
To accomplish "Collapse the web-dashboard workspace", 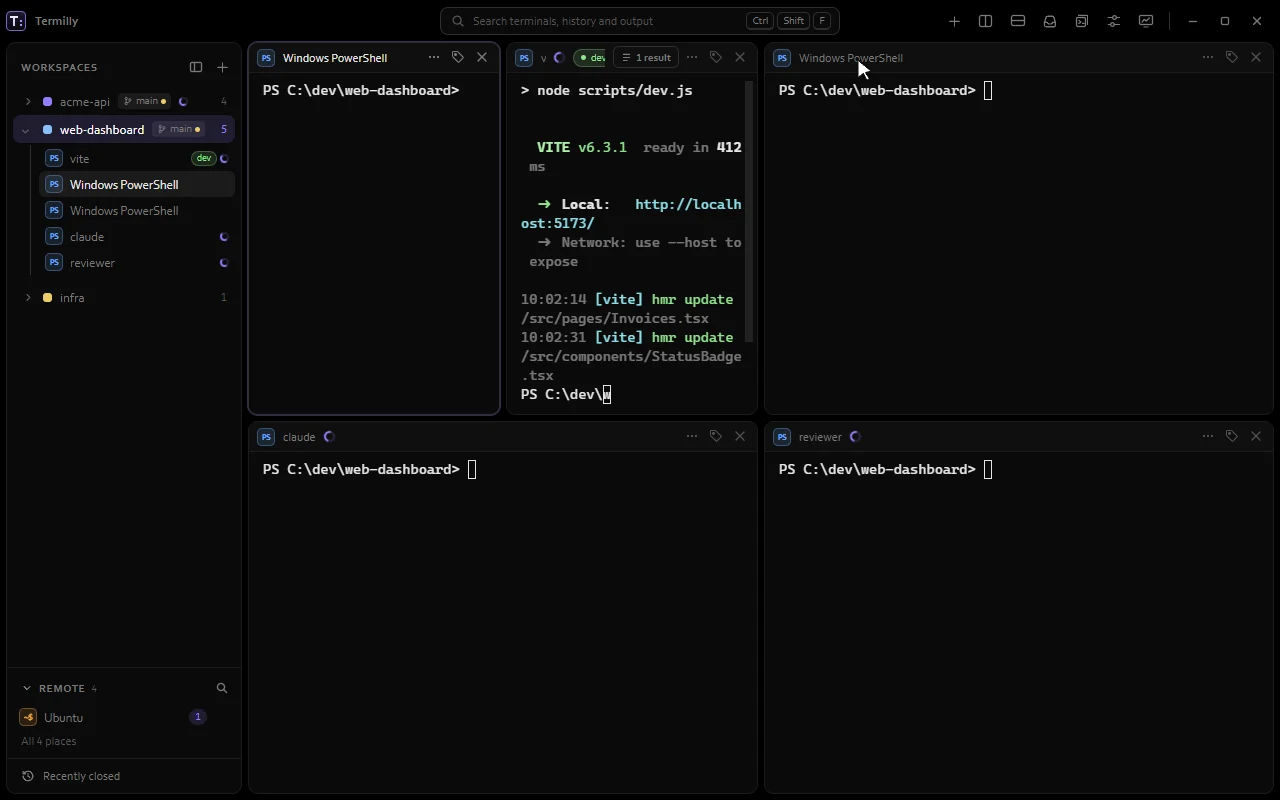I will 26,130.
